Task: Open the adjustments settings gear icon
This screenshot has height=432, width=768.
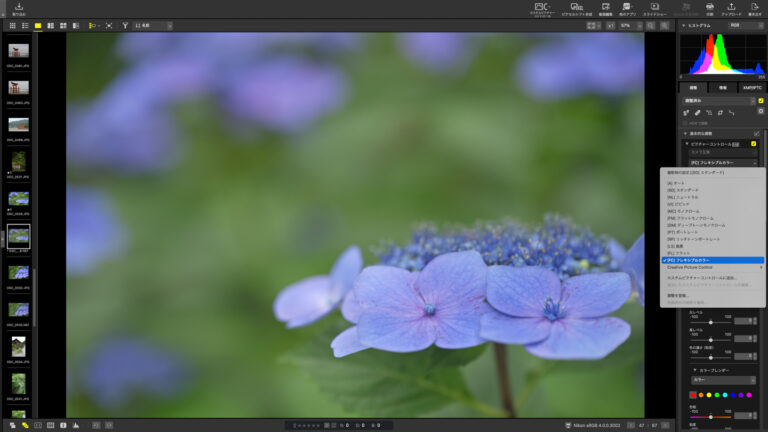Action: click(760, 112)
